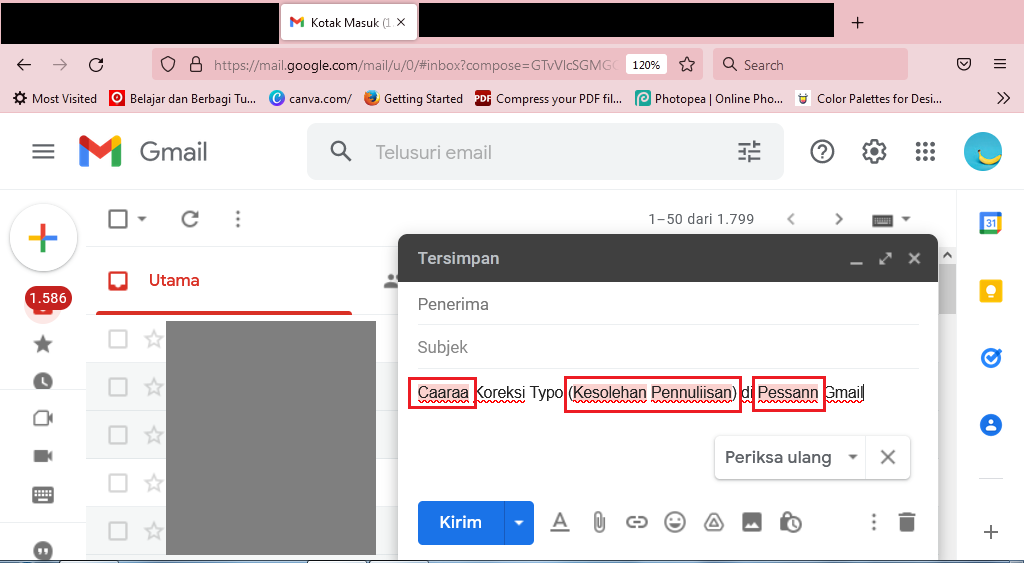Insert emoji in compose toolbar
1024x563 pixels.
(675, 522)
